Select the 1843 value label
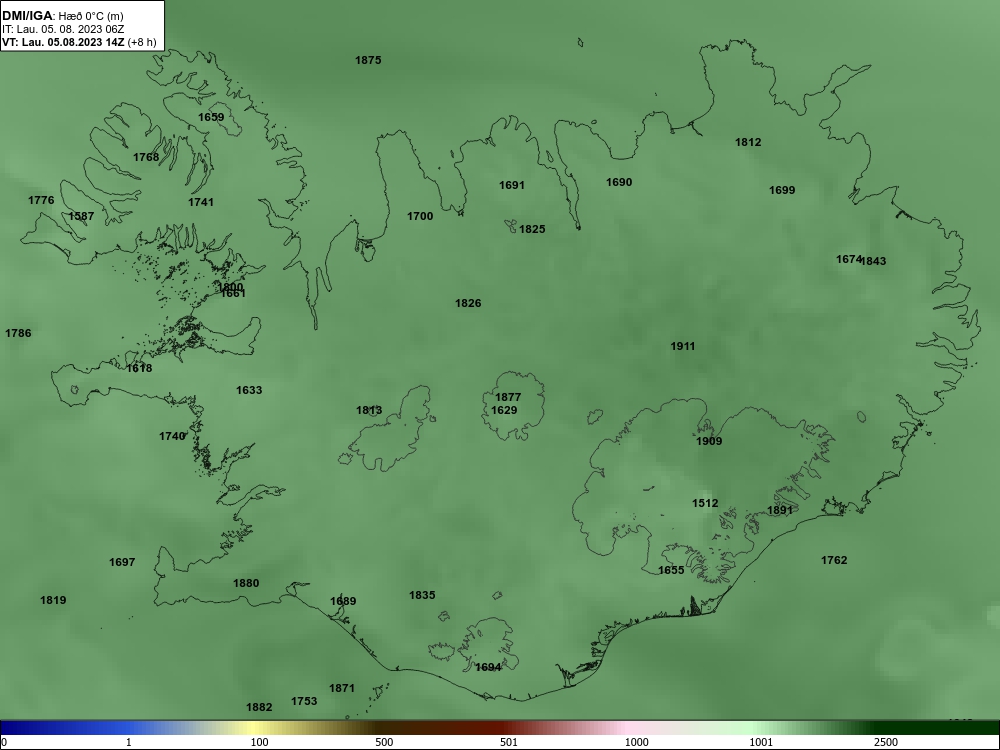Viewport: 1000px width, 750px height. 874,261
